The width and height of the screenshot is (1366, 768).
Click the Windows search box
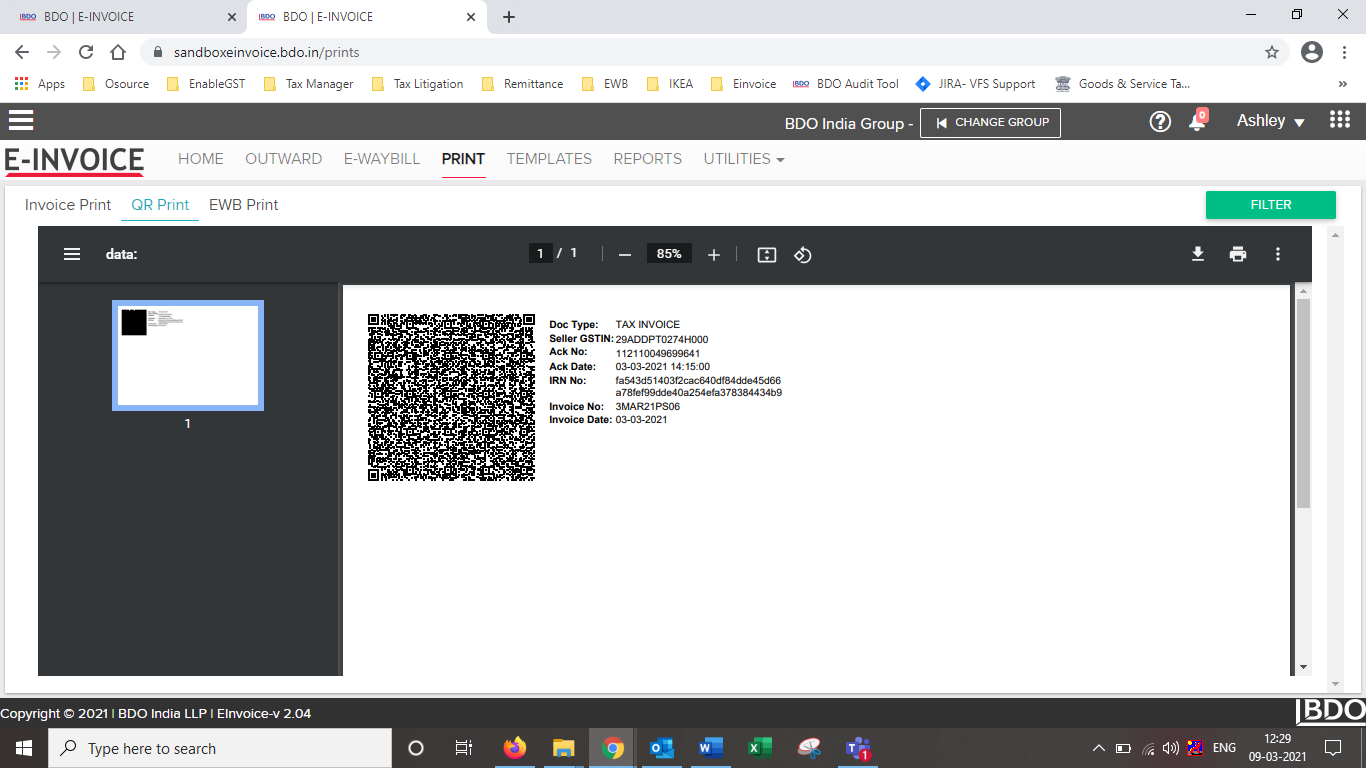[219, 748]
